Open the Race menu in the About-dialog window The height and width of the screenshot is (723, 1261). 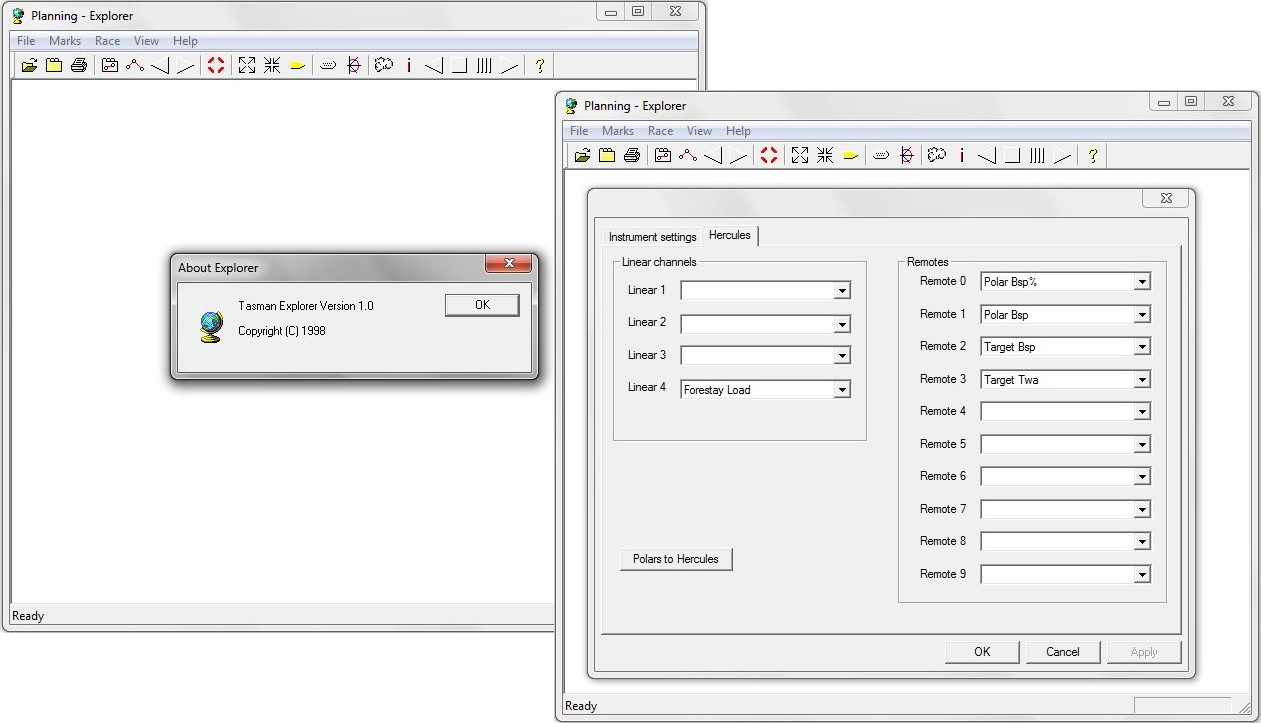tap(108, 41)
